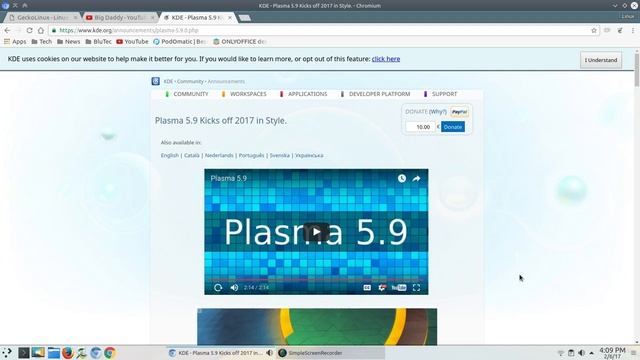Mute the video with the speaker icon
The width and height of the screenshot is (640, 360).
coord(234,287)
